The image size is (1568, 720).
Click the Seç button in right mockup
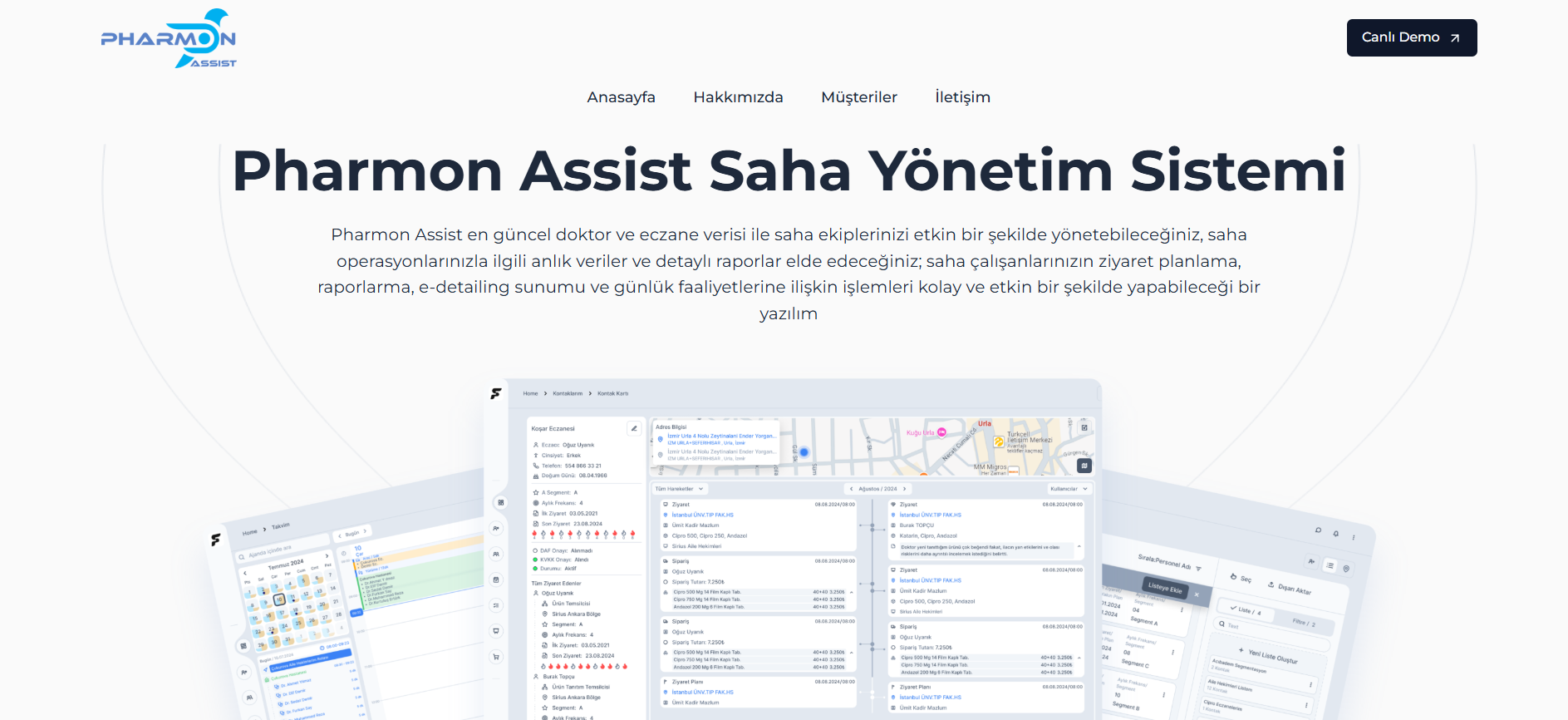1241,578
